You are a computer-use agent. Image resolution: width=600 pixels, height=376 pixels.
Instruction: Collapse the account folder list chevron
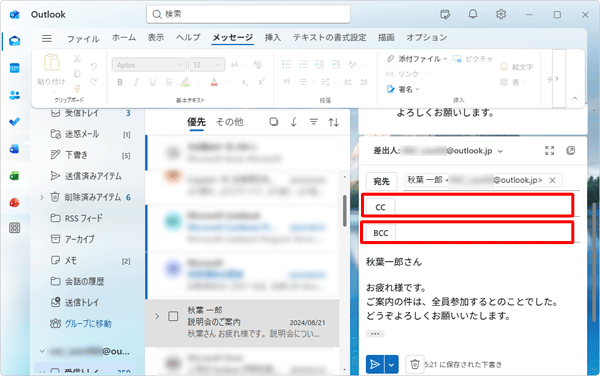click(42, 351)
